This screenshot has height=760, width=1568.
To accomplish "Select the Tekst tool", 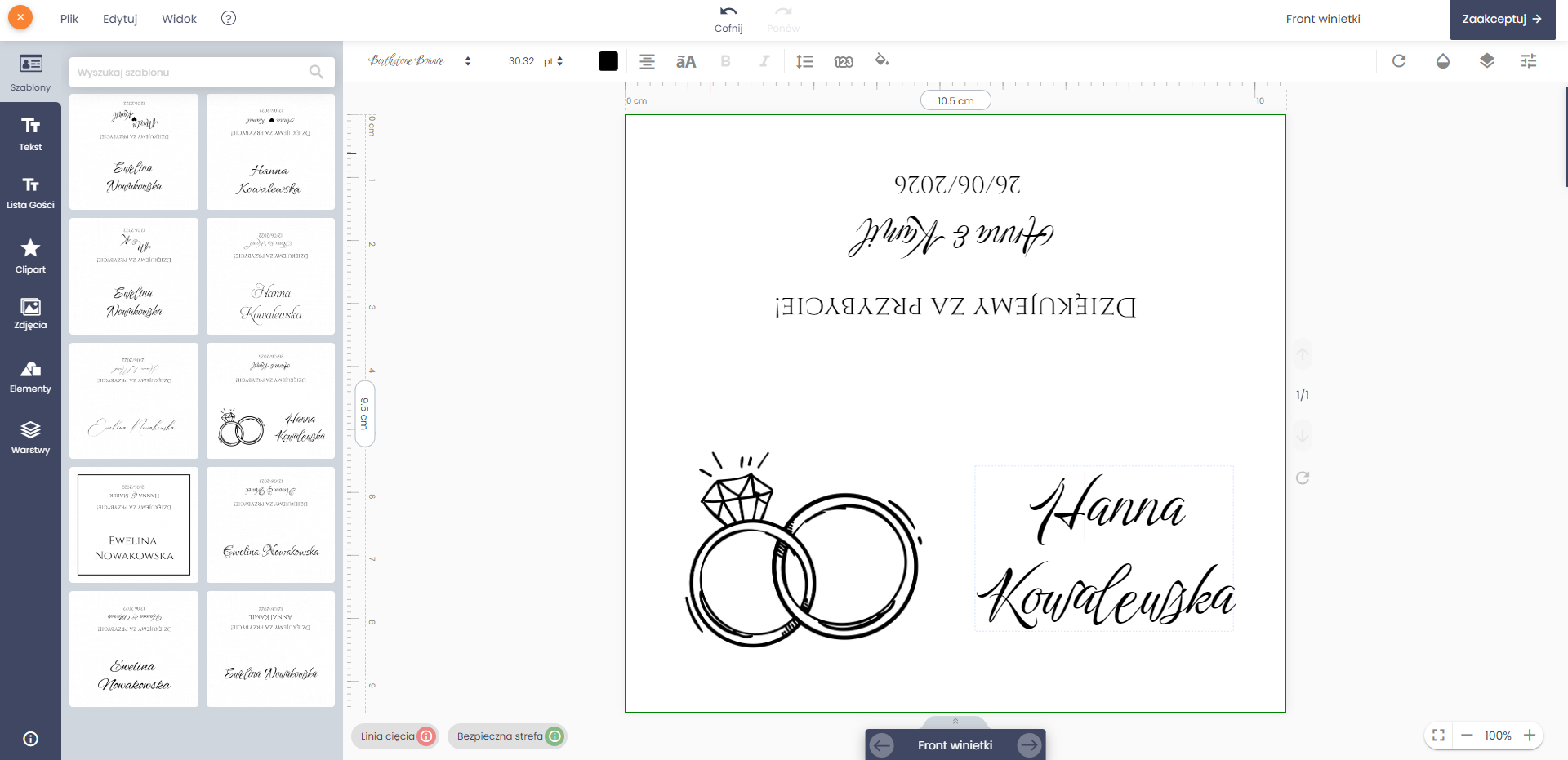I will click(30, 134).
